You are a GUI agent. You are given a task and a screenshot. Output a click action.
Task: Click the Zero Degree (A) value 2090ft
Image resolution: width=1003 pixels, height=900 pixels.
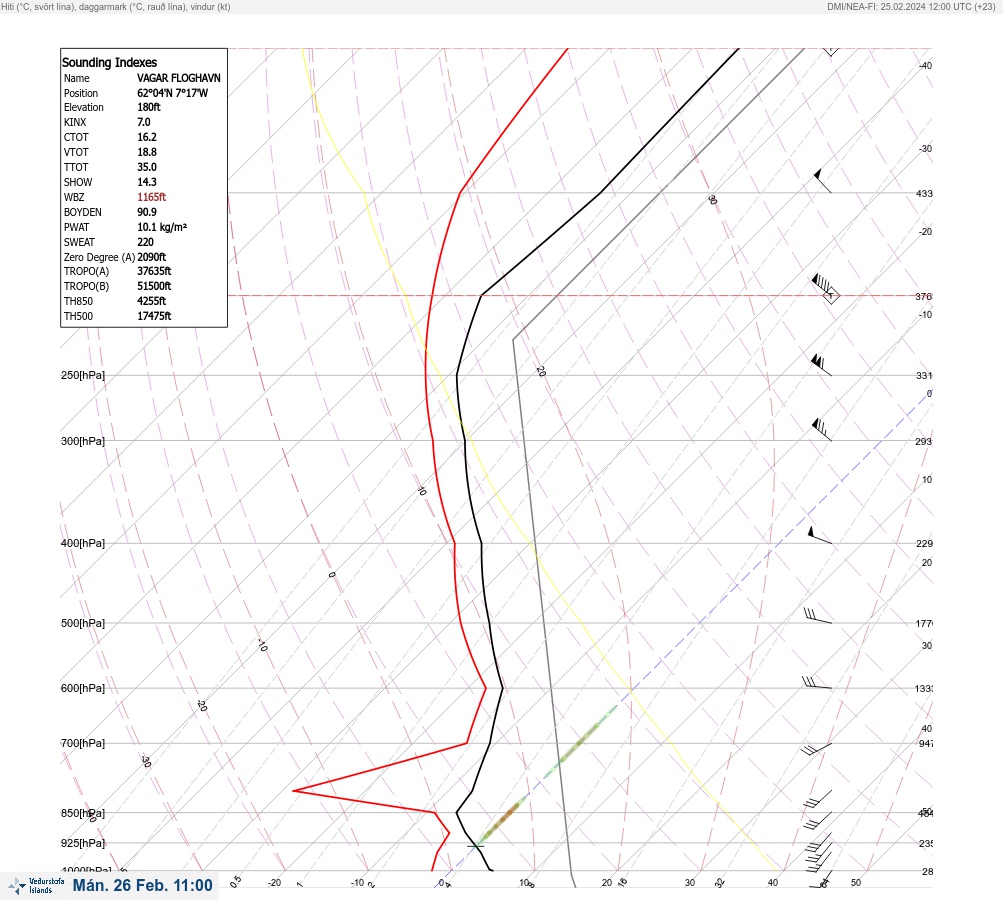[x=152, y=257]
